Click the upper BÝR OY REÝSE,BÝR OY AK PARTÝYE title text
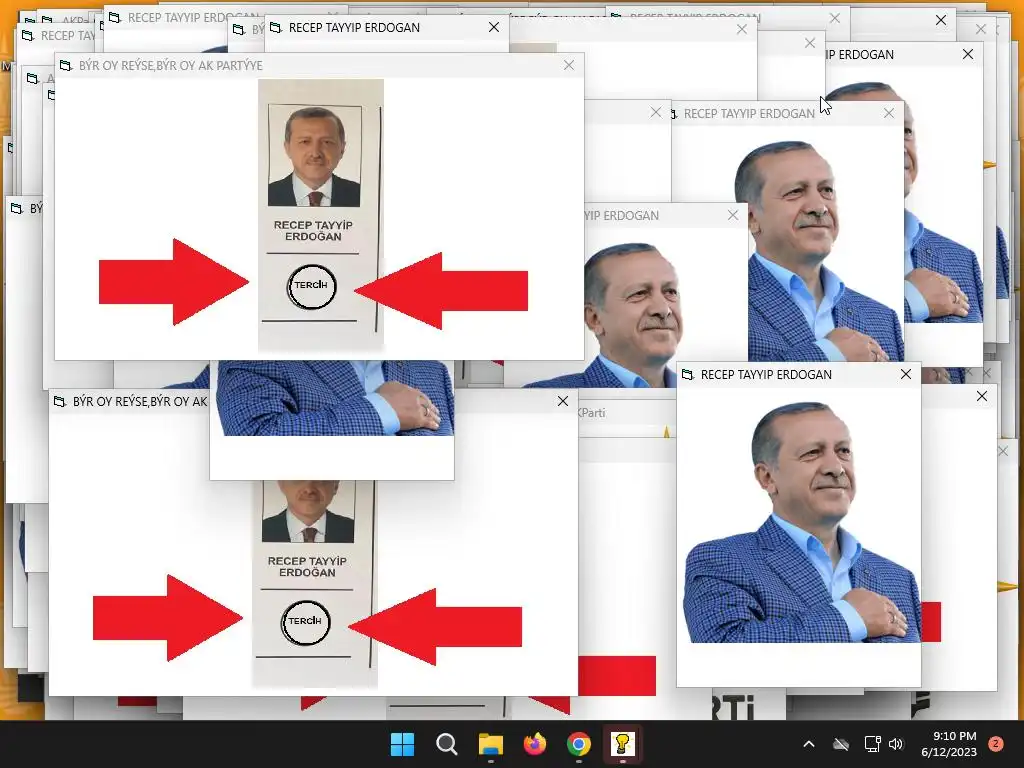1024x768 pixels. [x=170, y=65]
